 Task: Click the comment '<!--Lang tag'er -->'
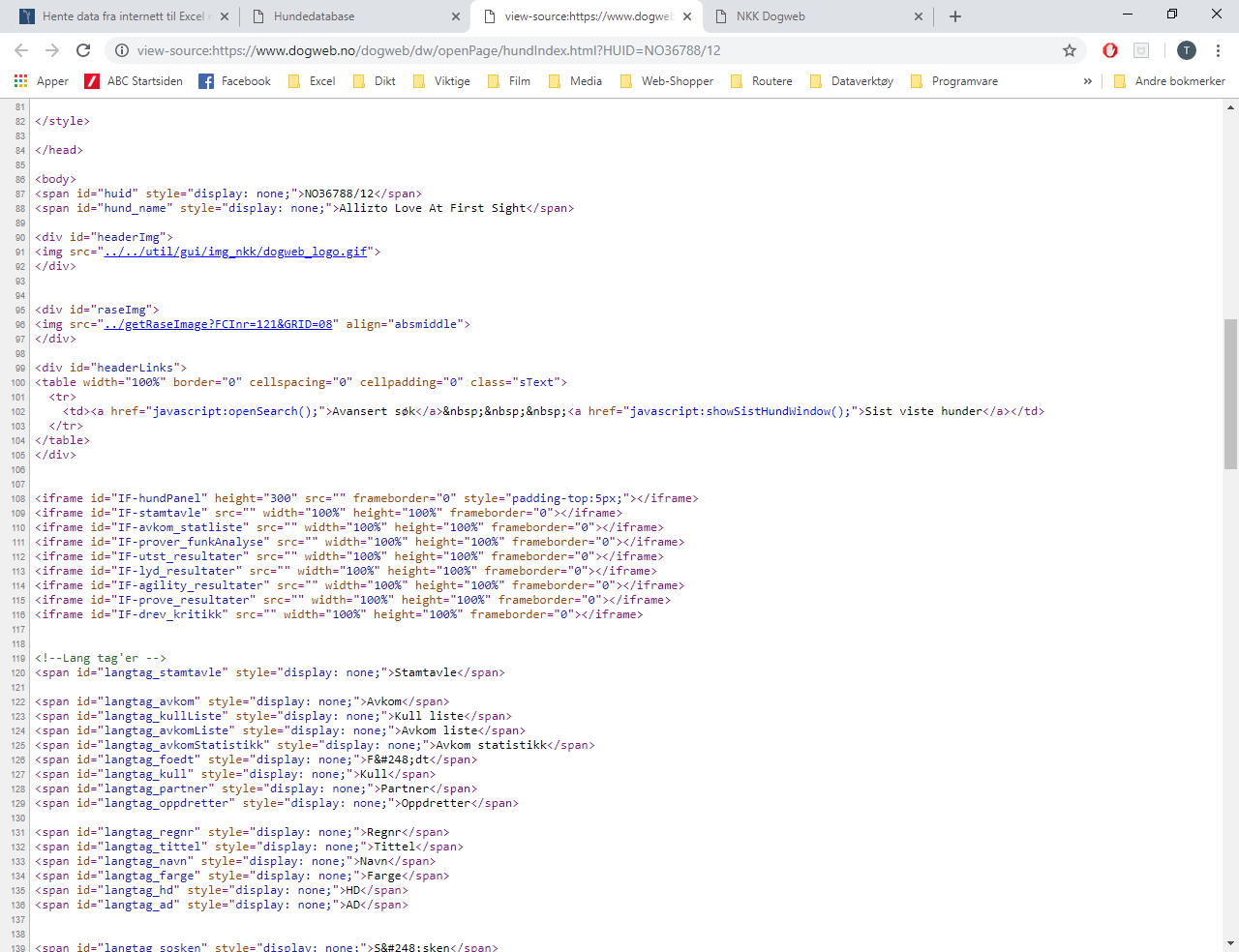pyautogui.click(x=101, y=658)
